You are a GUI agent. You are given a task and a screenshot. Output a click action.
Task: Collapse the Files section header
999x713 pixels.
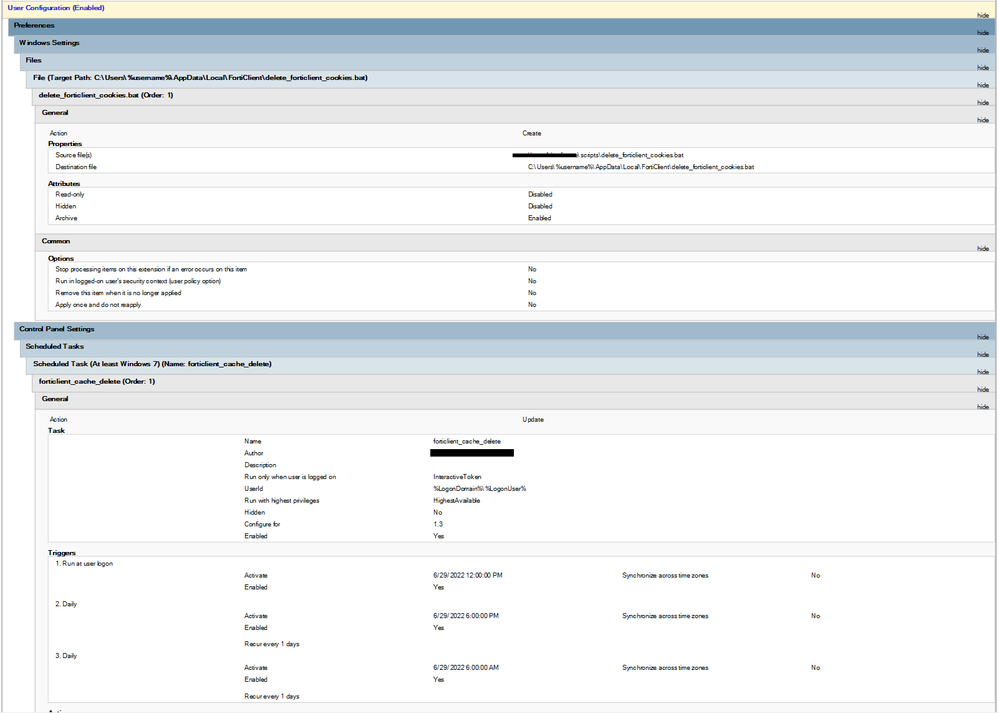click(33, 60)
